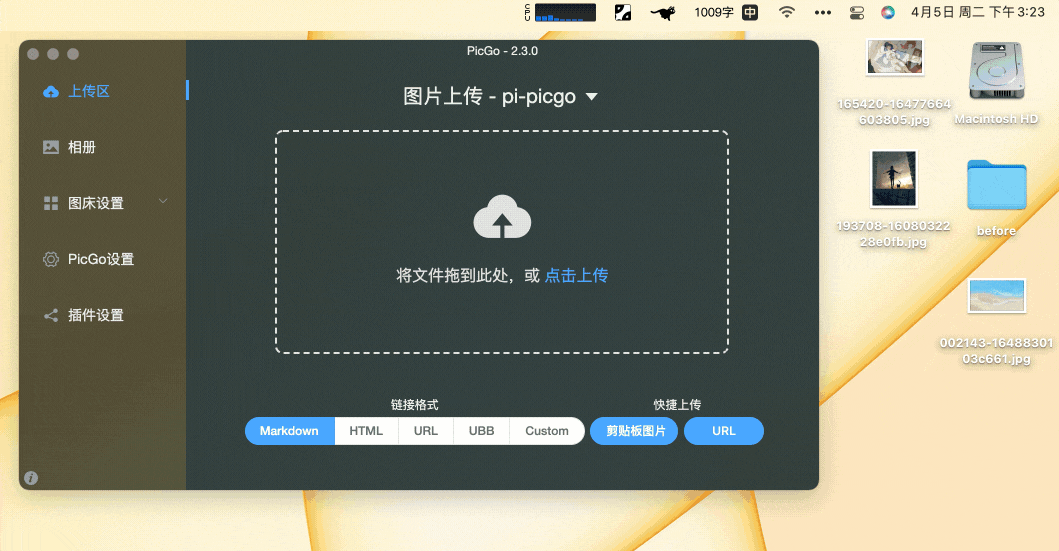Open the 上传区 upload area cloud icon

pyautogui.click(x=51, y=92)
